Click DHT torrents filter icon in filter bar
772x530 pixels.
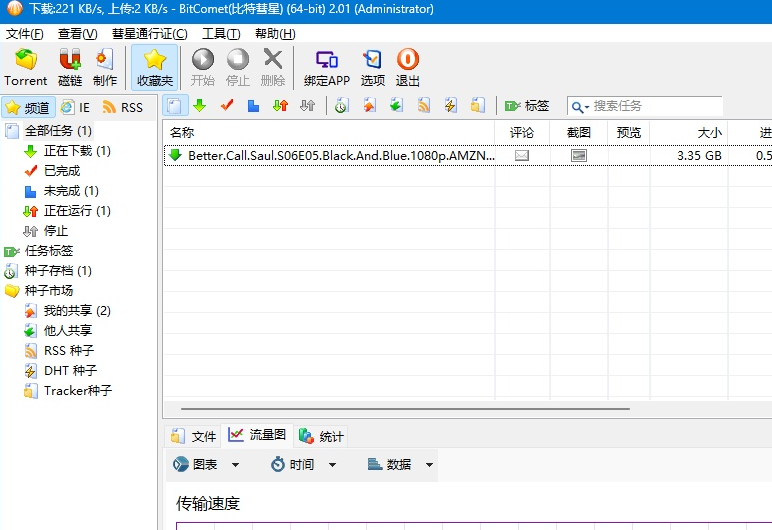click(450, 105)
